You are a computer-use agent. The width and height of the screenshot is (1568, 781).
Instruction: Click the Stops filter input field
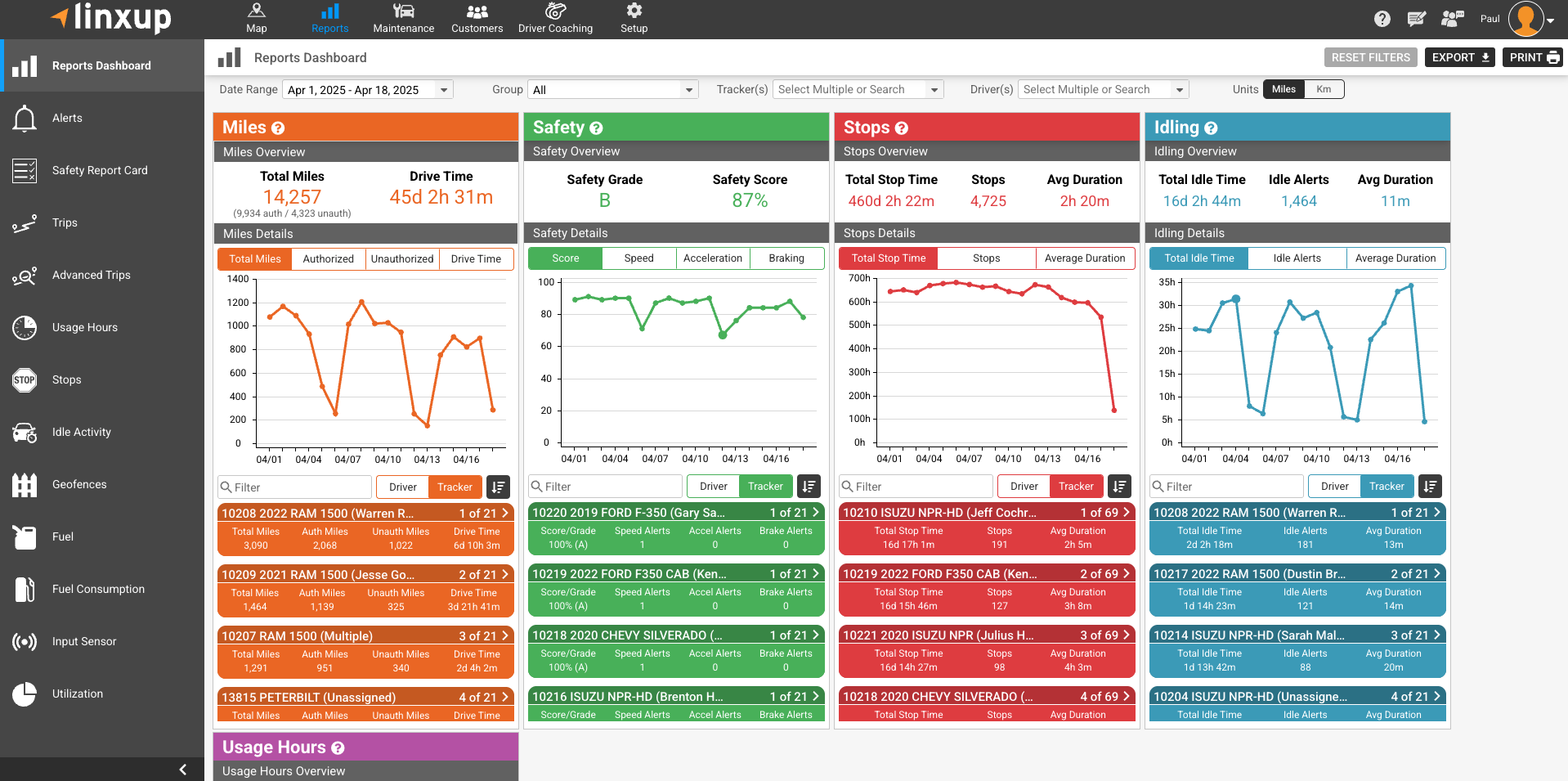[x=916, y=487]
